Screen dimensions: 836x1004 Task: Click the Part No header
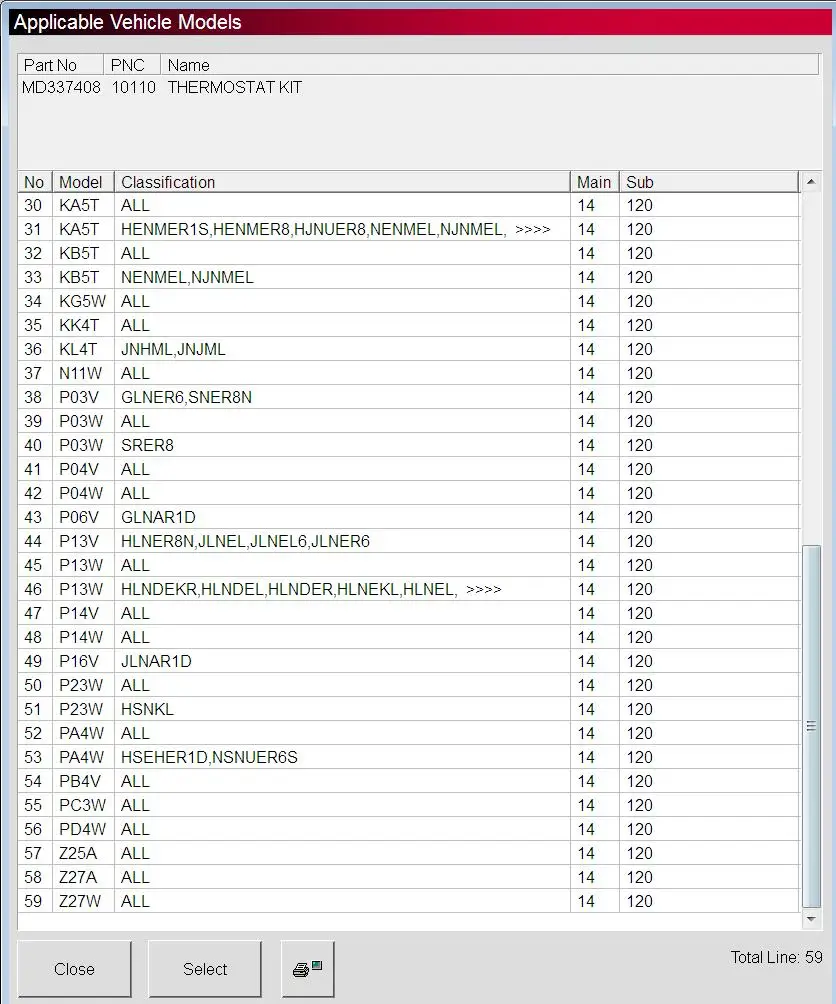click(61, 65)
